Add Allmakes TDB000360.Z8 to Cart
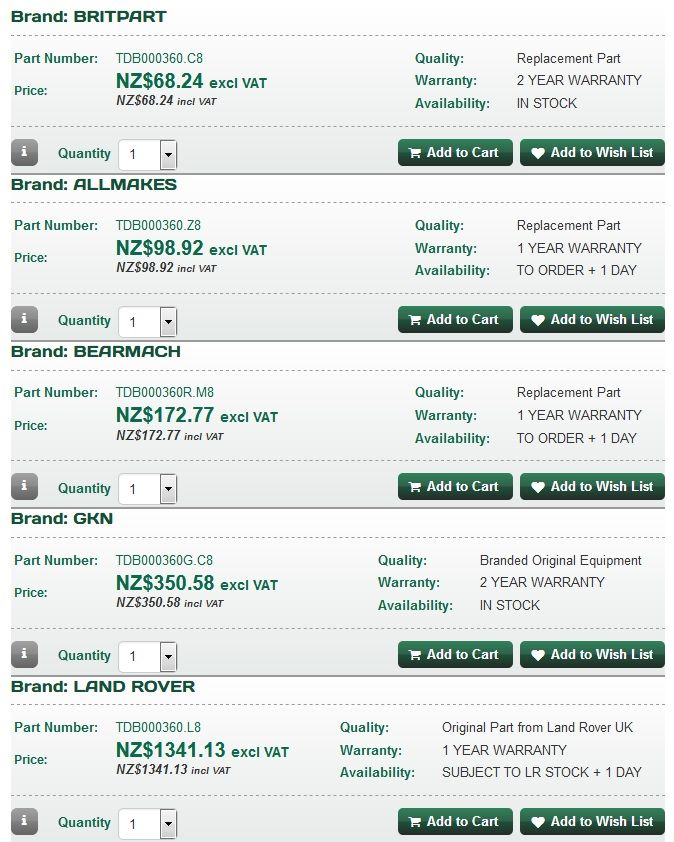This screenshot has width=674, height=842. 455,320
